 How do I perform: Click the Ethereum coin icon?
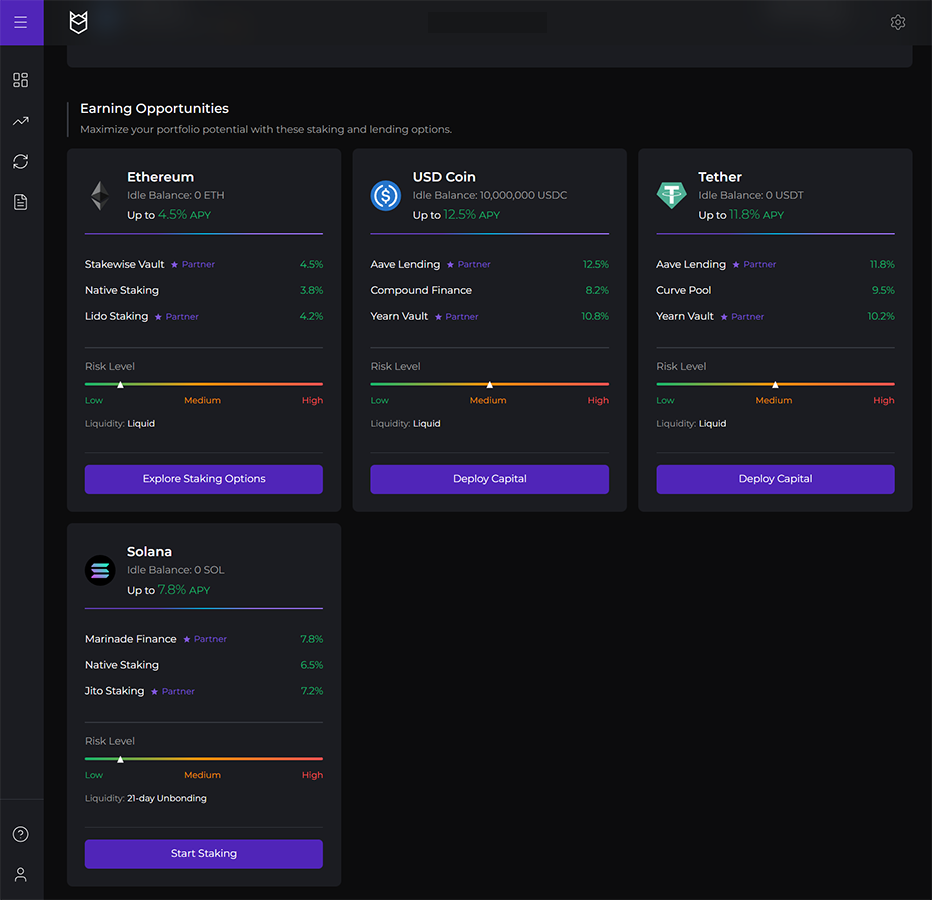(x=100, y=195)
